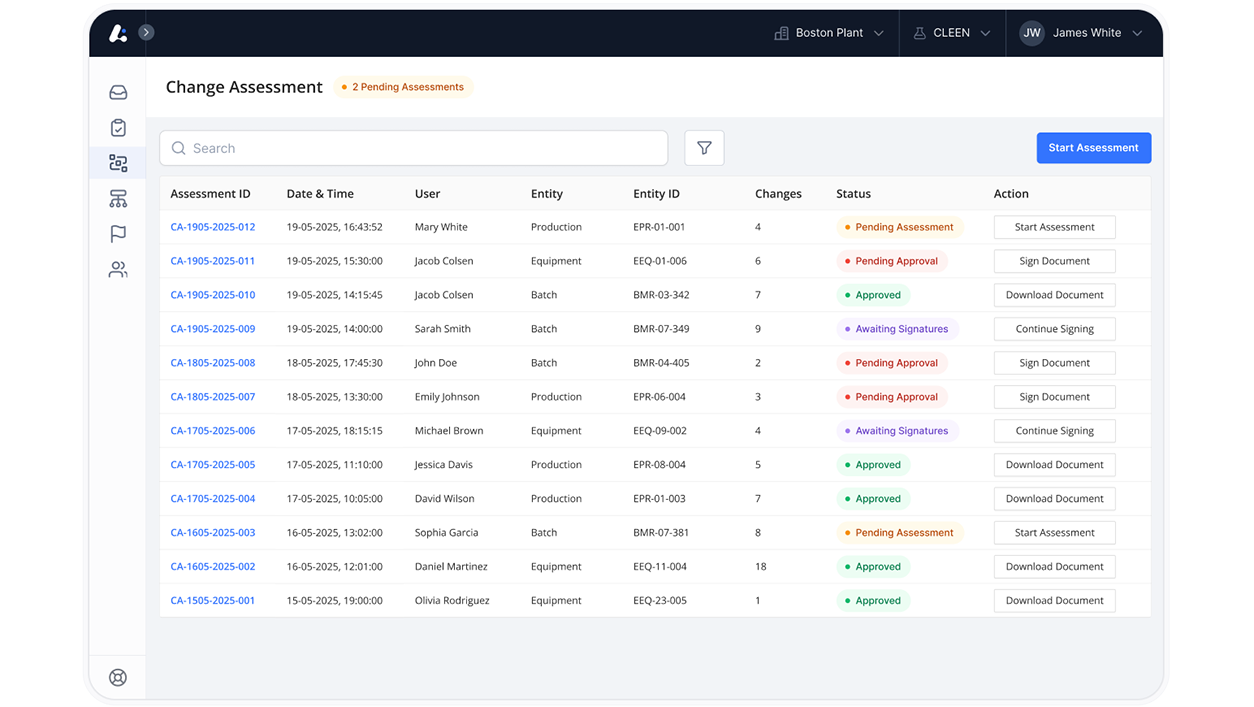Toggle the sidebar expand arrow near the logo
1254x707 pixels.
(146, 31)
